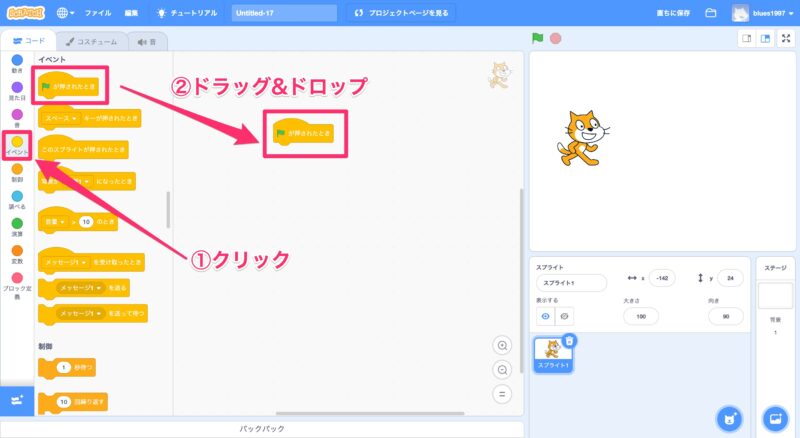Switch to the コスチューム tab
Screen dimensions: 800x438
(87, 41)
